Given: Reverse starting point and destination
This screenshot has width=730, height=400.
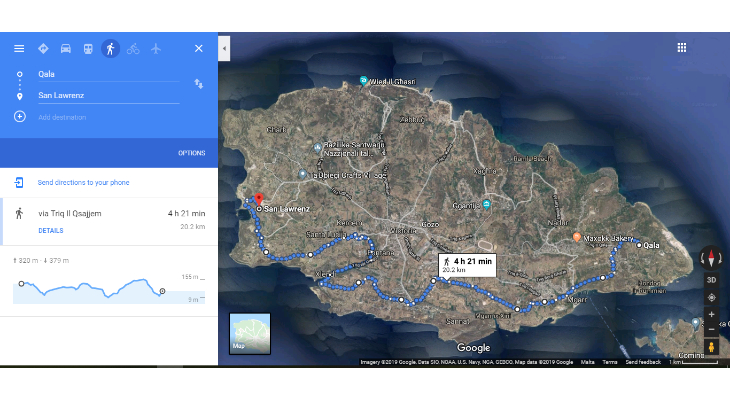Looking at the screenshot, I should [x=199, y=84].
